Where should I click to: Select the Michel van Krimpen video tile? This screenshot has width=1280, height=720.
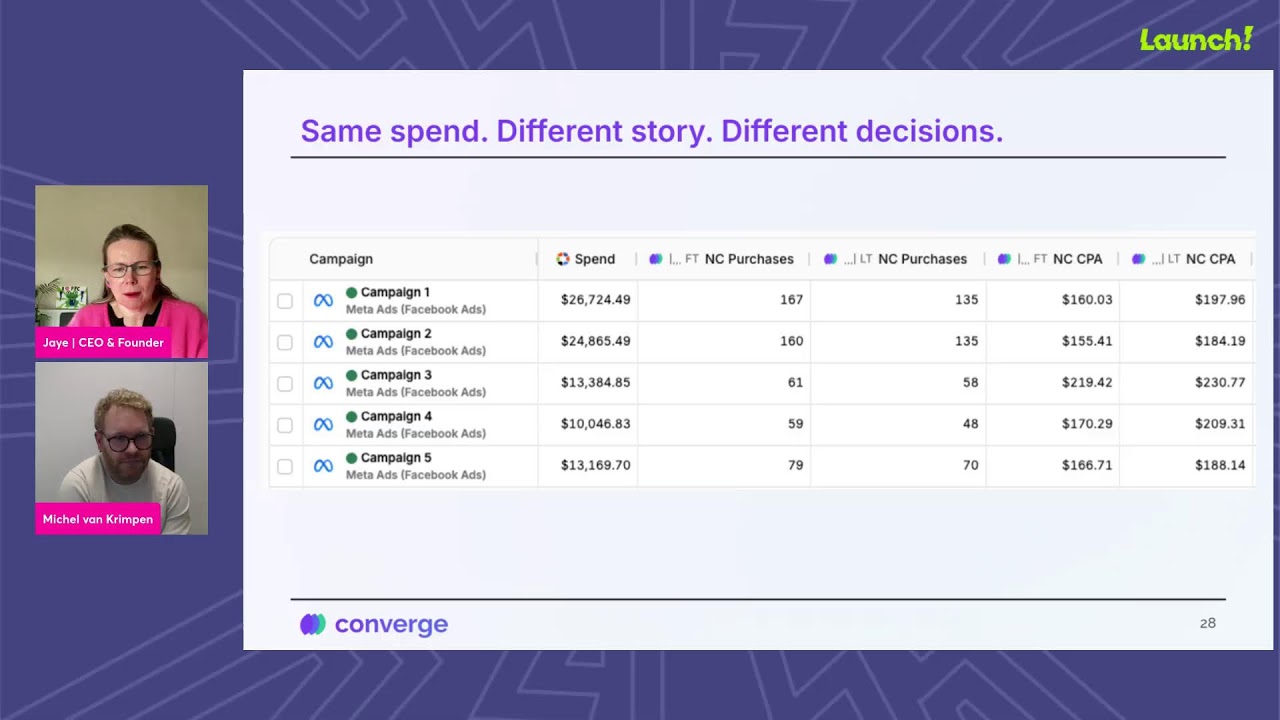tap(121, 448)
